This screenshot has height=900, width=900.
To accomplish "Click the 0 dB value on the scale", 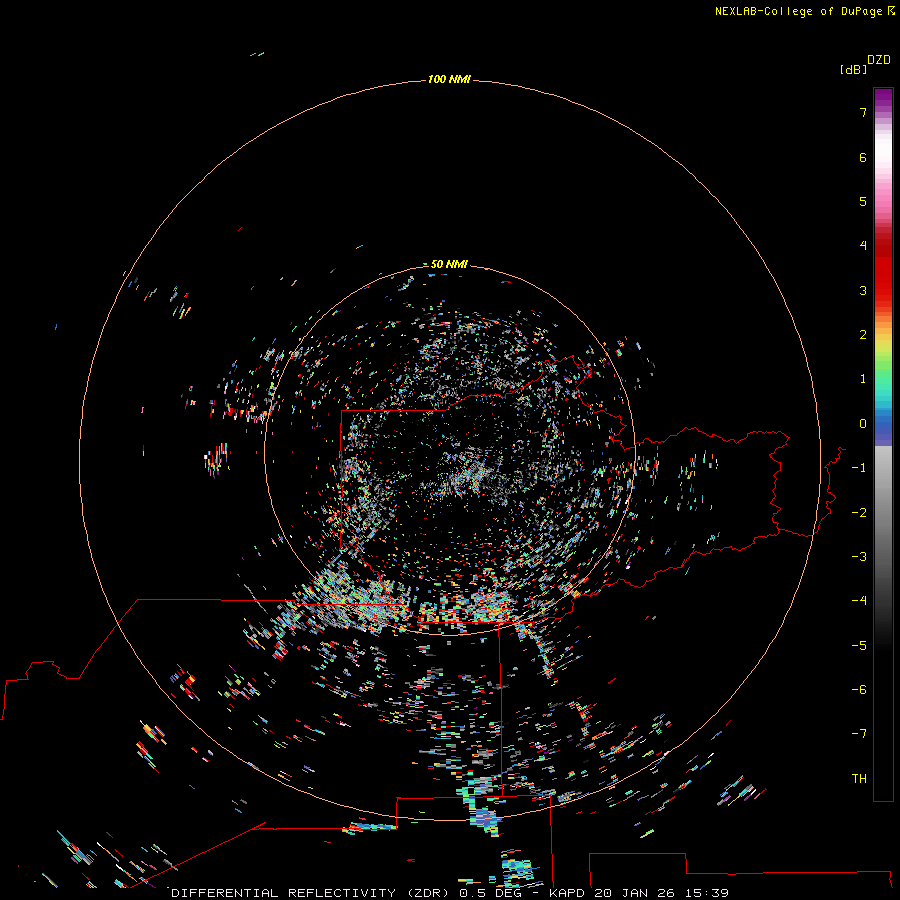I will 863,424.
